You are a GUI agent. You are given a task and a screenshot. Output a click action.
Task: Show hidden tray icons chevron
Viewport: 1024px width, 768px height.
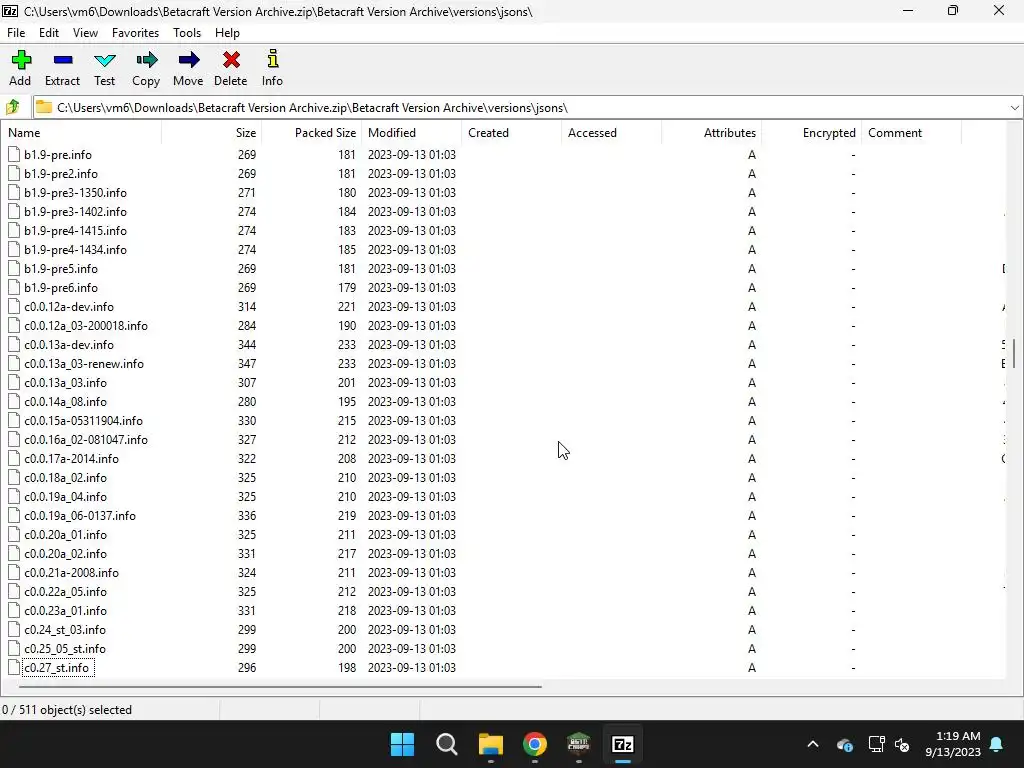pos(813,744)
